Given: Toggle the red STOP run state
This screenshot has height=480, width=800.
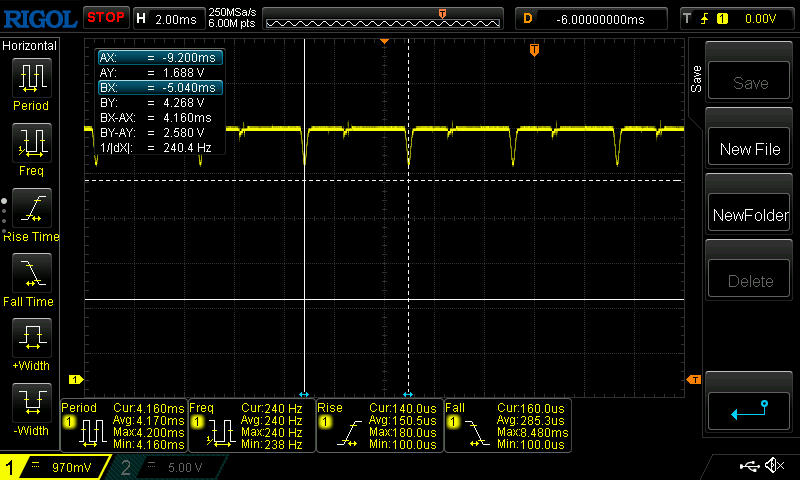Looking at the screenshot, I should (105, 17).
